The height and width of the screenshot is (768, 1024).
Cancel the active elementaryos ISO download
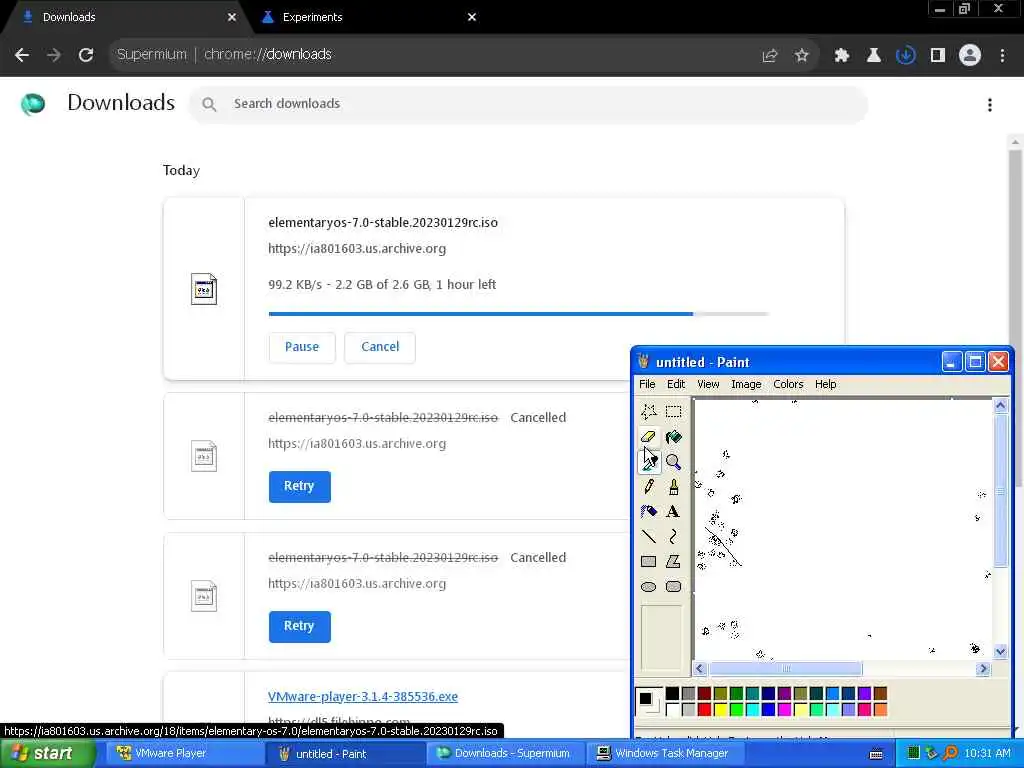tap(380, 347)
